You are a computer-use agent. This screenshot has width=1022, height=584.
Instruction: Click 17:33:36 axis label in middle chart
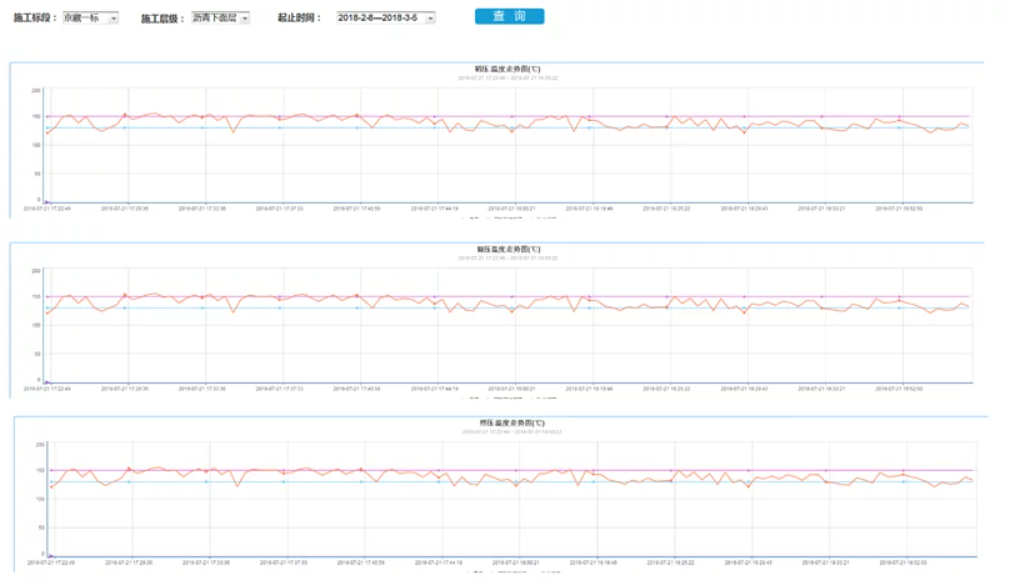click(x=202, y=388)
